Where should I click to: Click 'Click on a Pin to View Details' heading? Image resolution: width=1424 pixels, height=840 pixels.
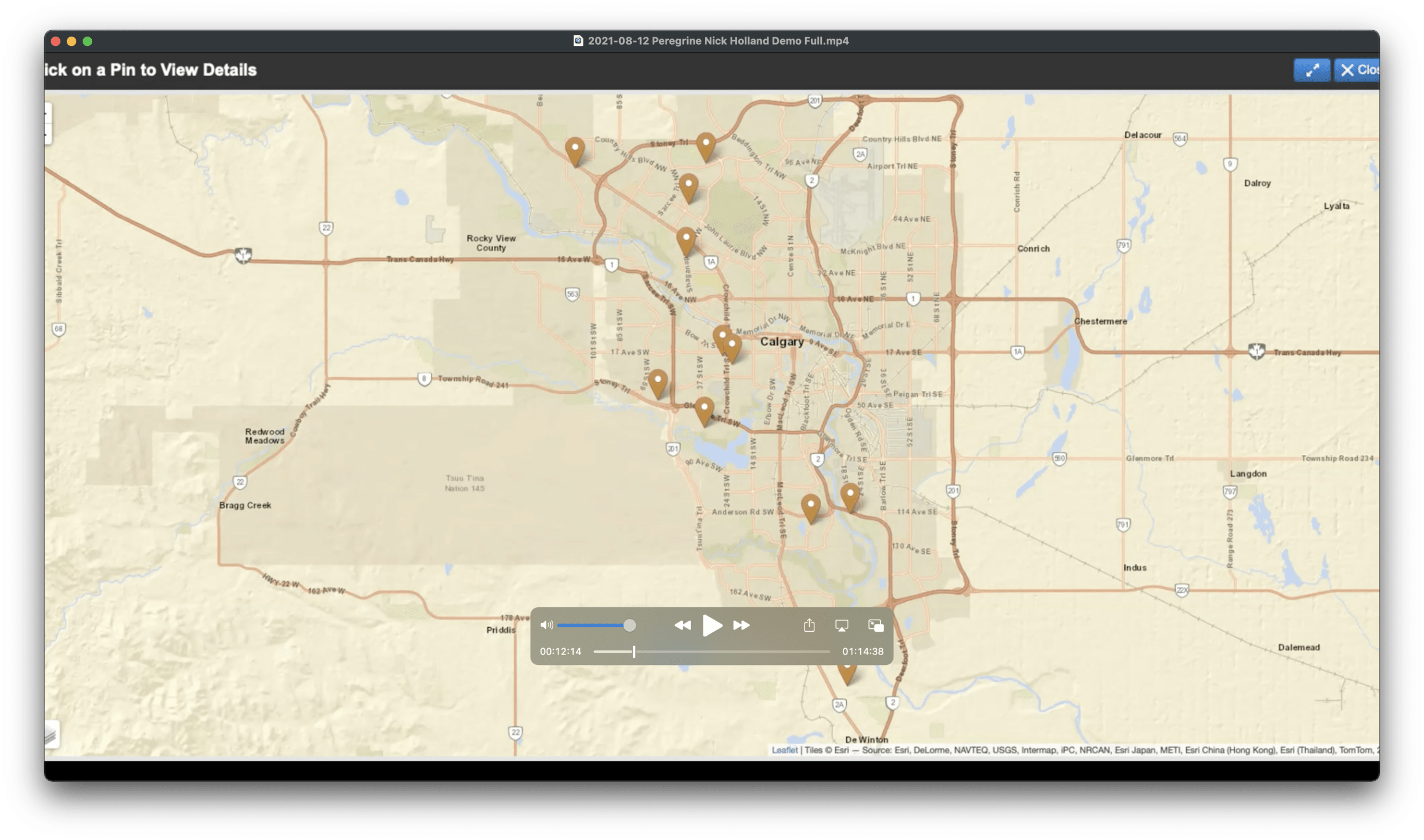(x=151, y=70)
